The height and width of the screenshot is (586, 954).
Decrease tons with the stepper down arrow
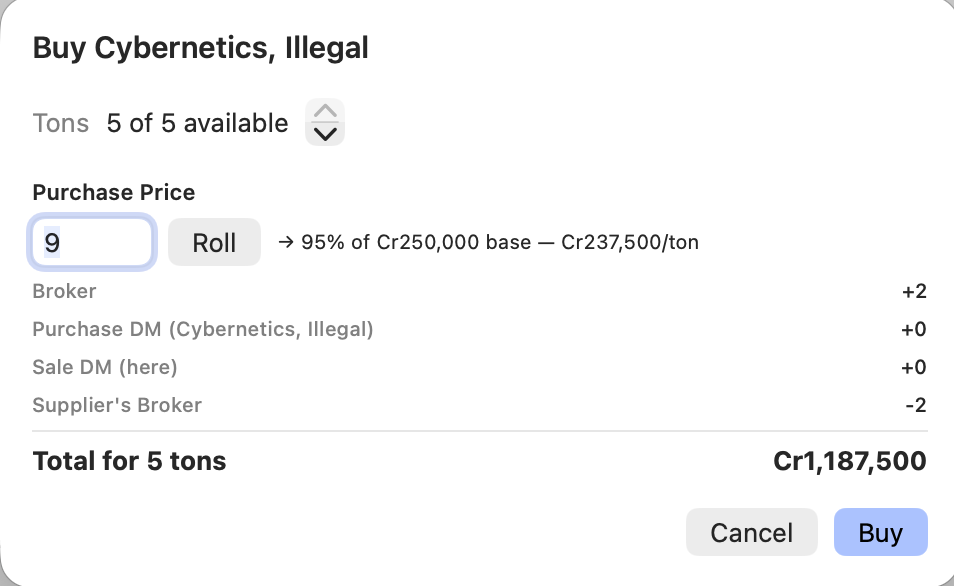pyautogui.click(x=325, y=134)
